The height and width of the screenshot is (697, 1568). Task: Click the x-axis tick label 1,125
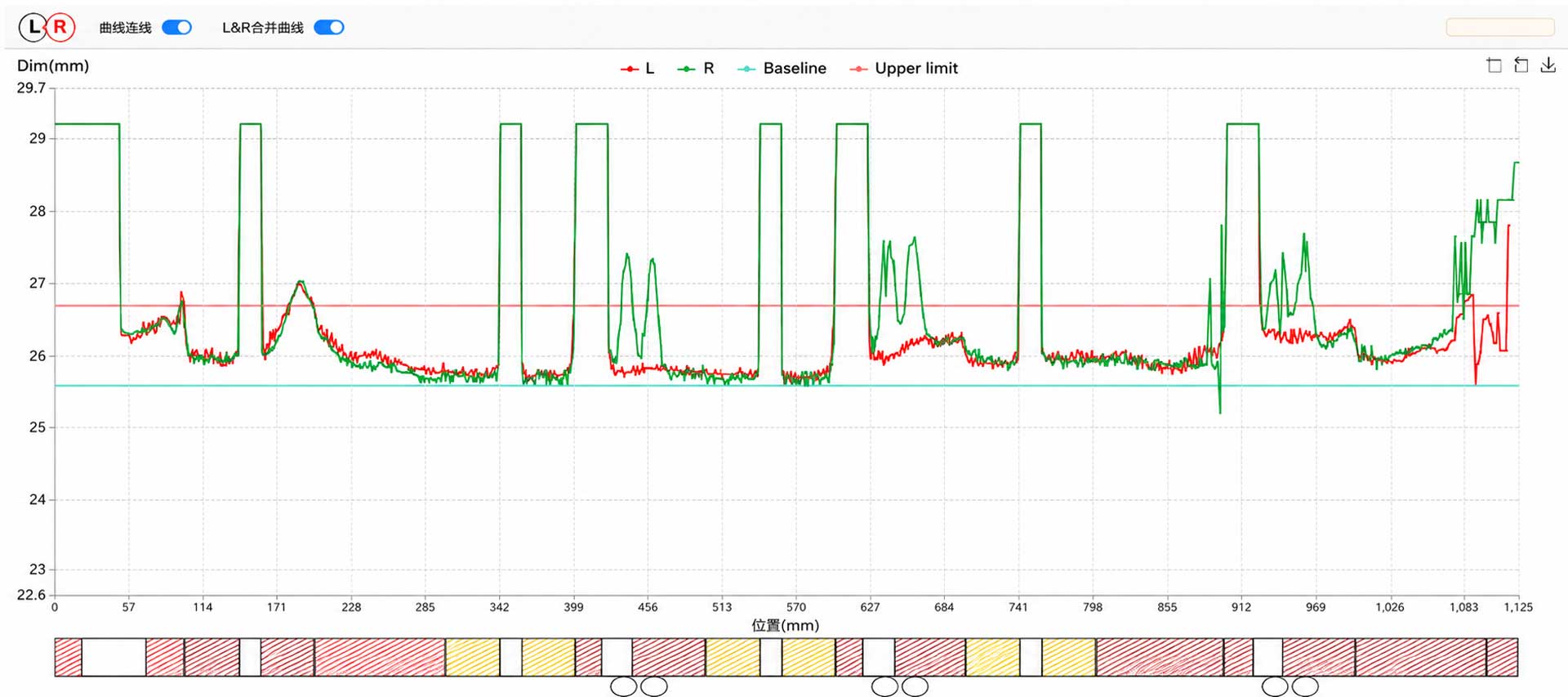tap(1518, 607)
